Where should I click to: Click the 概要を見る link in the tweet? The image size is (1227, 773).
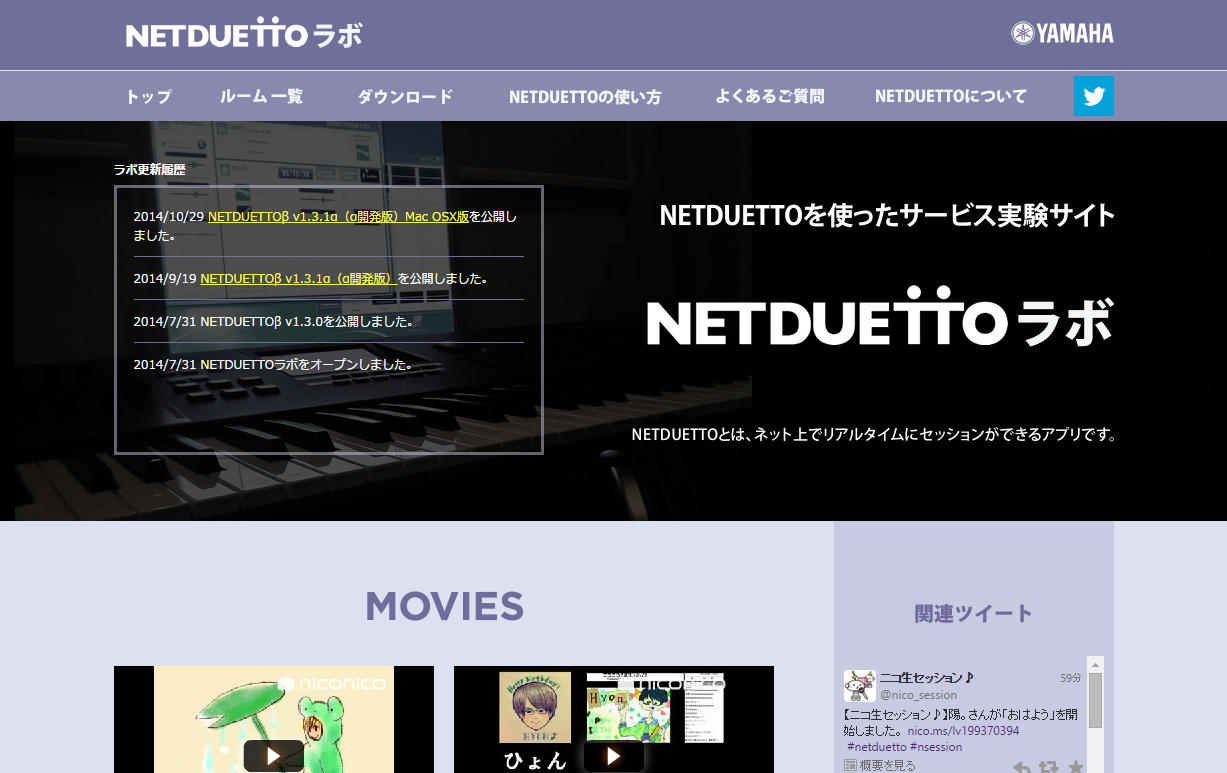coord(887,765)
